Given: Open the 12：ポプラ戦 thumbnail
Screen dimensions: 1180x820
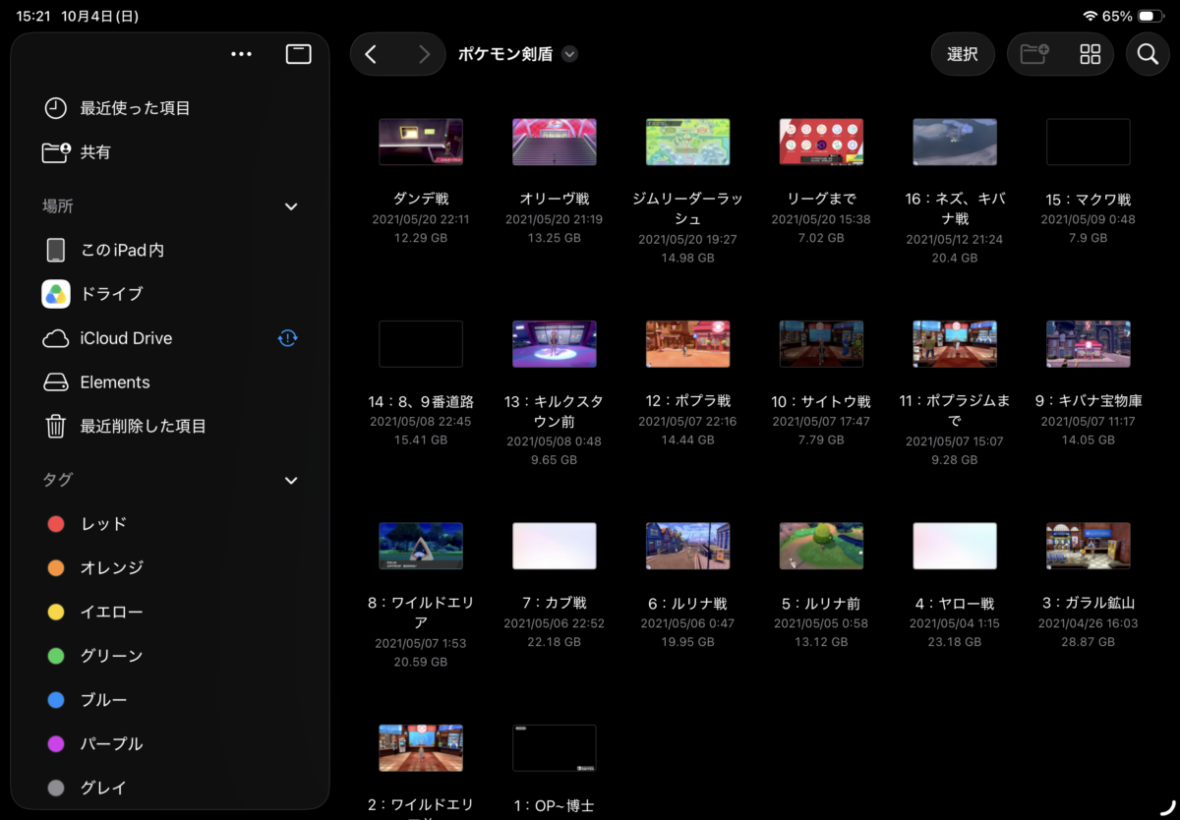Looking at the screenshot, I should point(688,344).
